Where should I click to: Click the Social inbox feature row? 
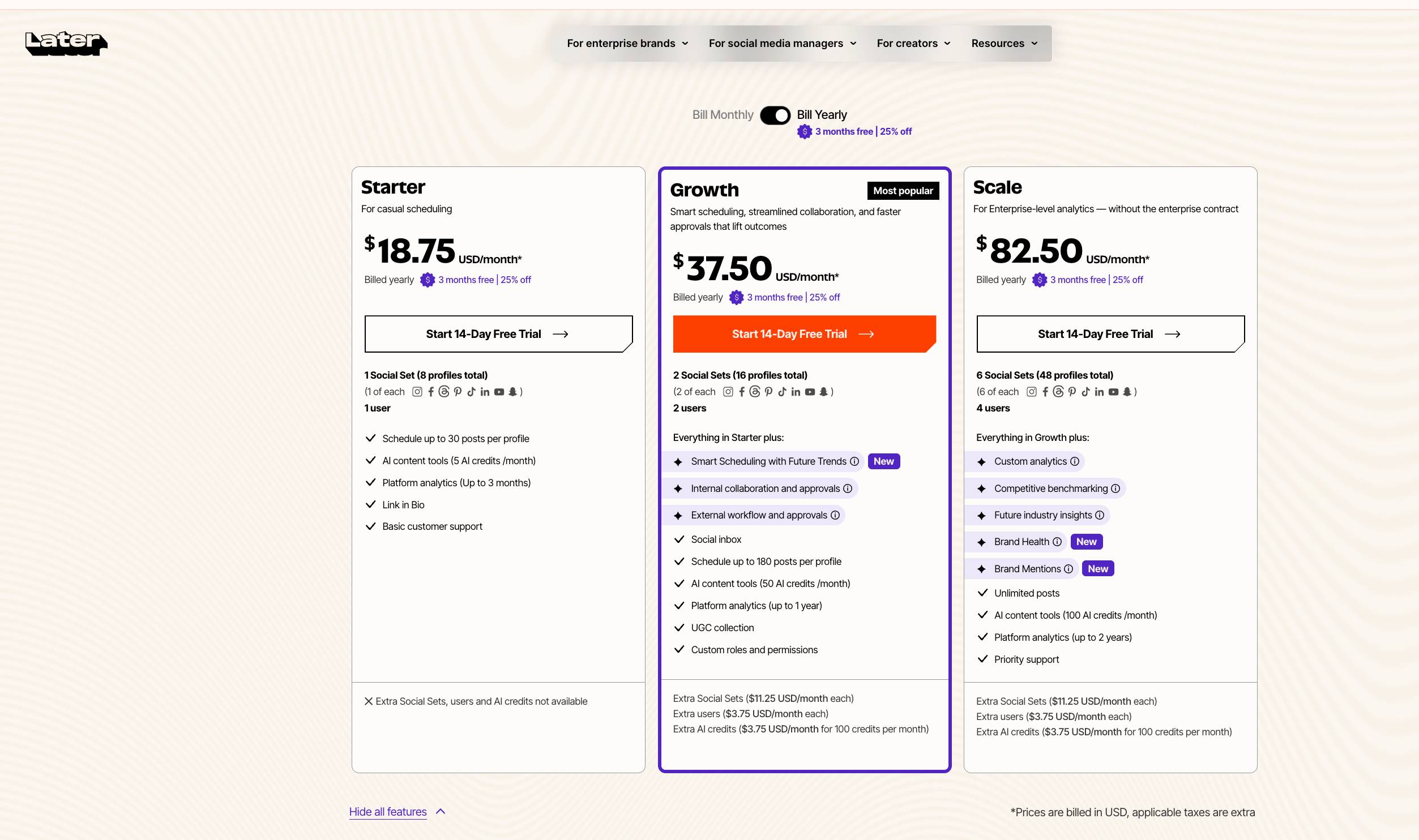(x=708, y=539)
